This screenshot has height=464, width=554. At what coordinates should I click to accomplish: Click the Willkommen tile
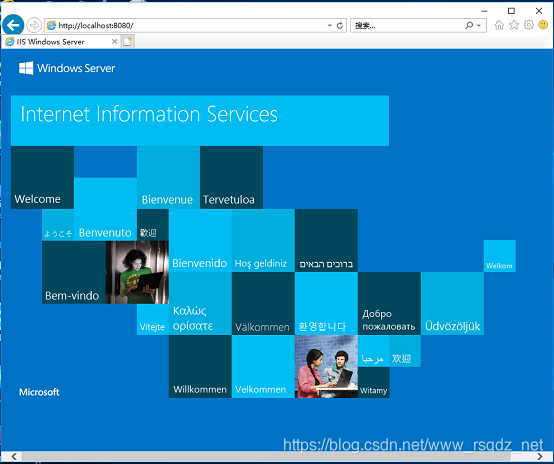click(x=200, y=366)
